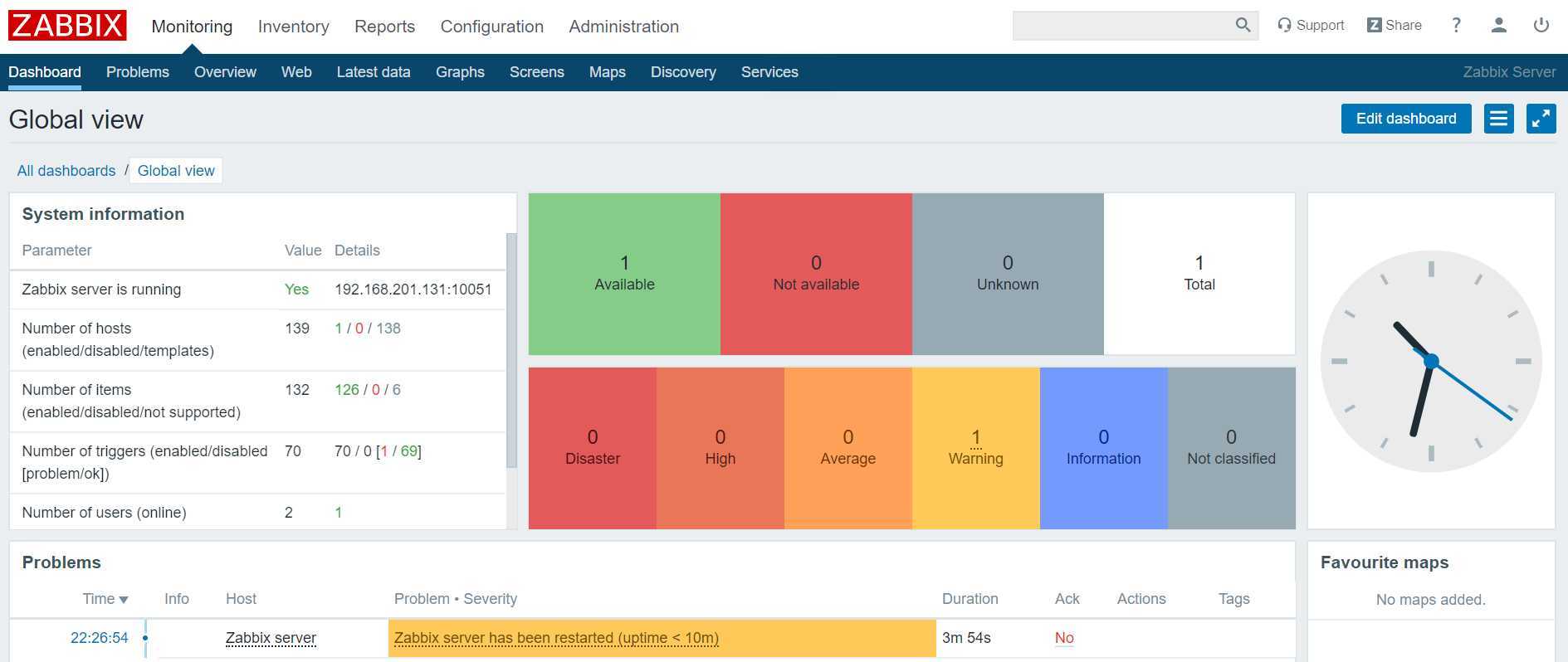Image resolution: width=1568 pixels, height=662 pixels.
Task: Sort problems by the Time column
Action: click(x=105, y=599)
